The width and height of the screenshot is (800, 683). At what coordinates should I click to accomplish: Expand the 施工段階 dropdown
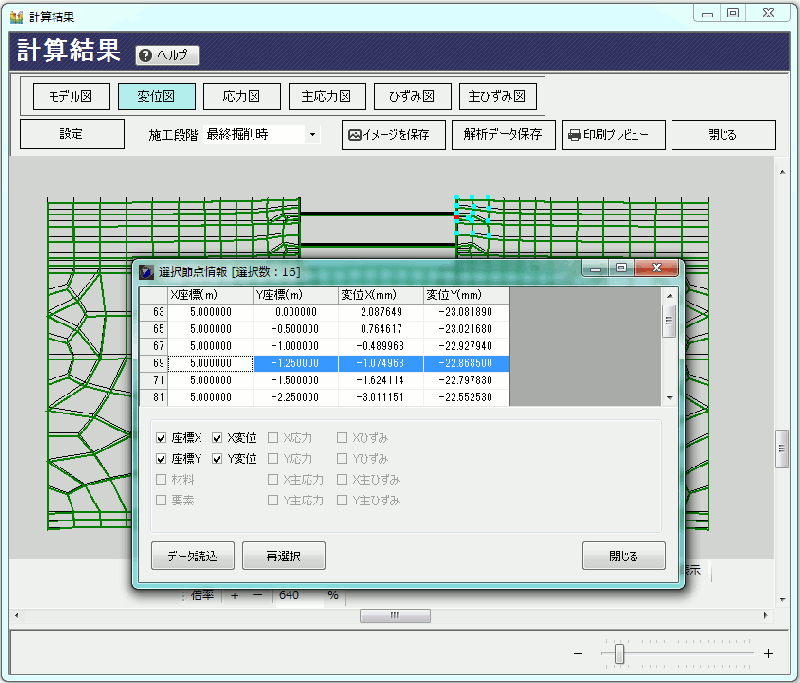[312, 135]
